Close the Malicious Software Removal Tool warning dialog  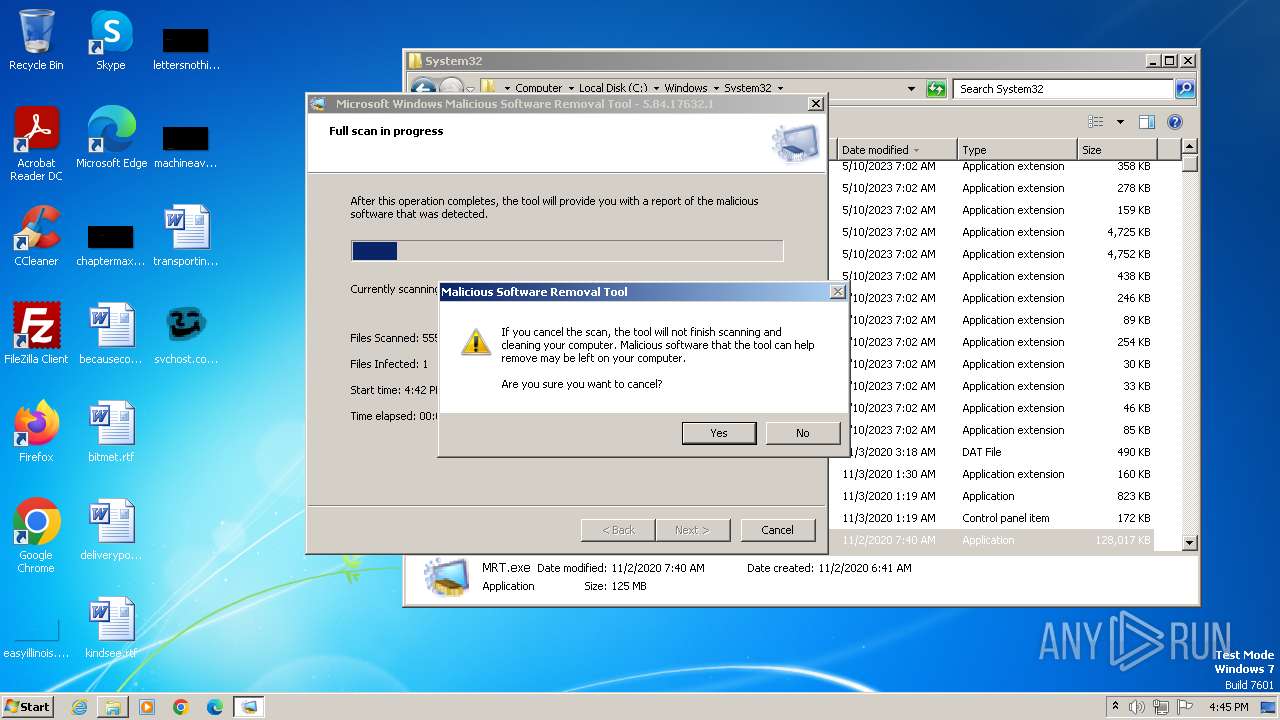coord(837,291)
